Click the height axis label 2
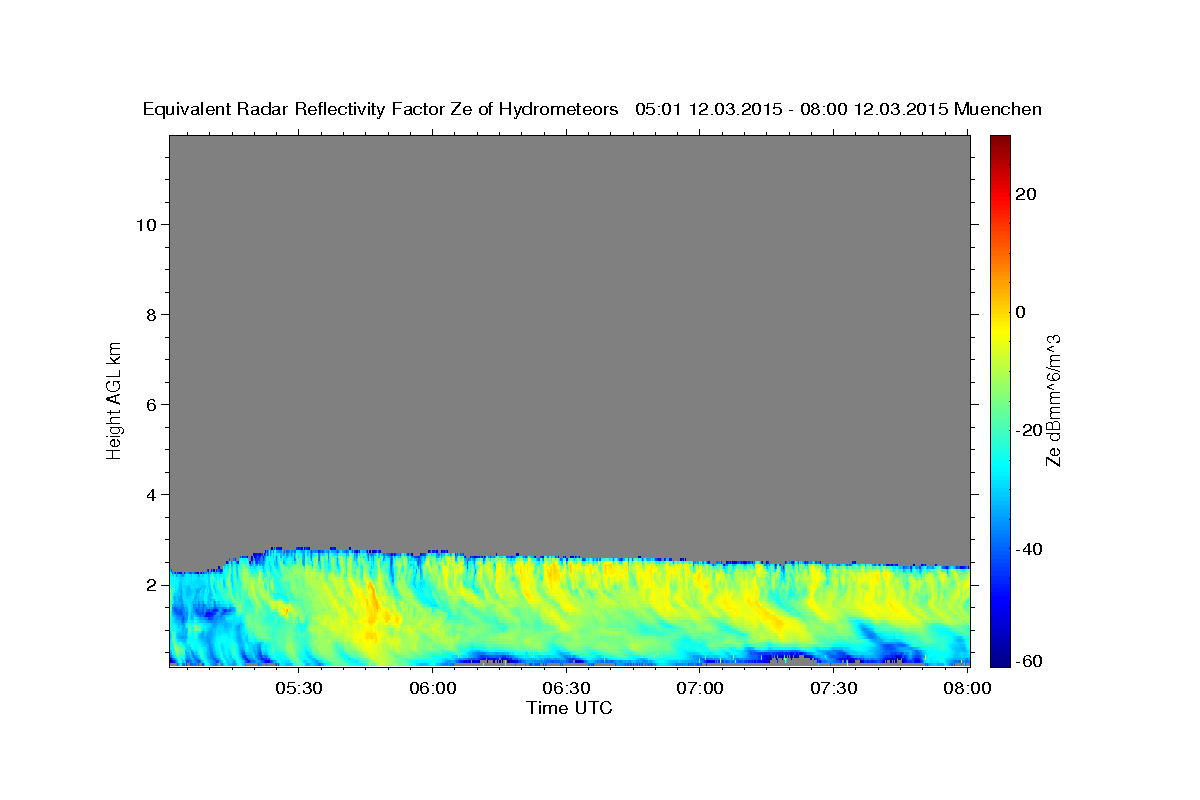The width and height of the screenshot is (1200, 800). (x=150, y=584)
